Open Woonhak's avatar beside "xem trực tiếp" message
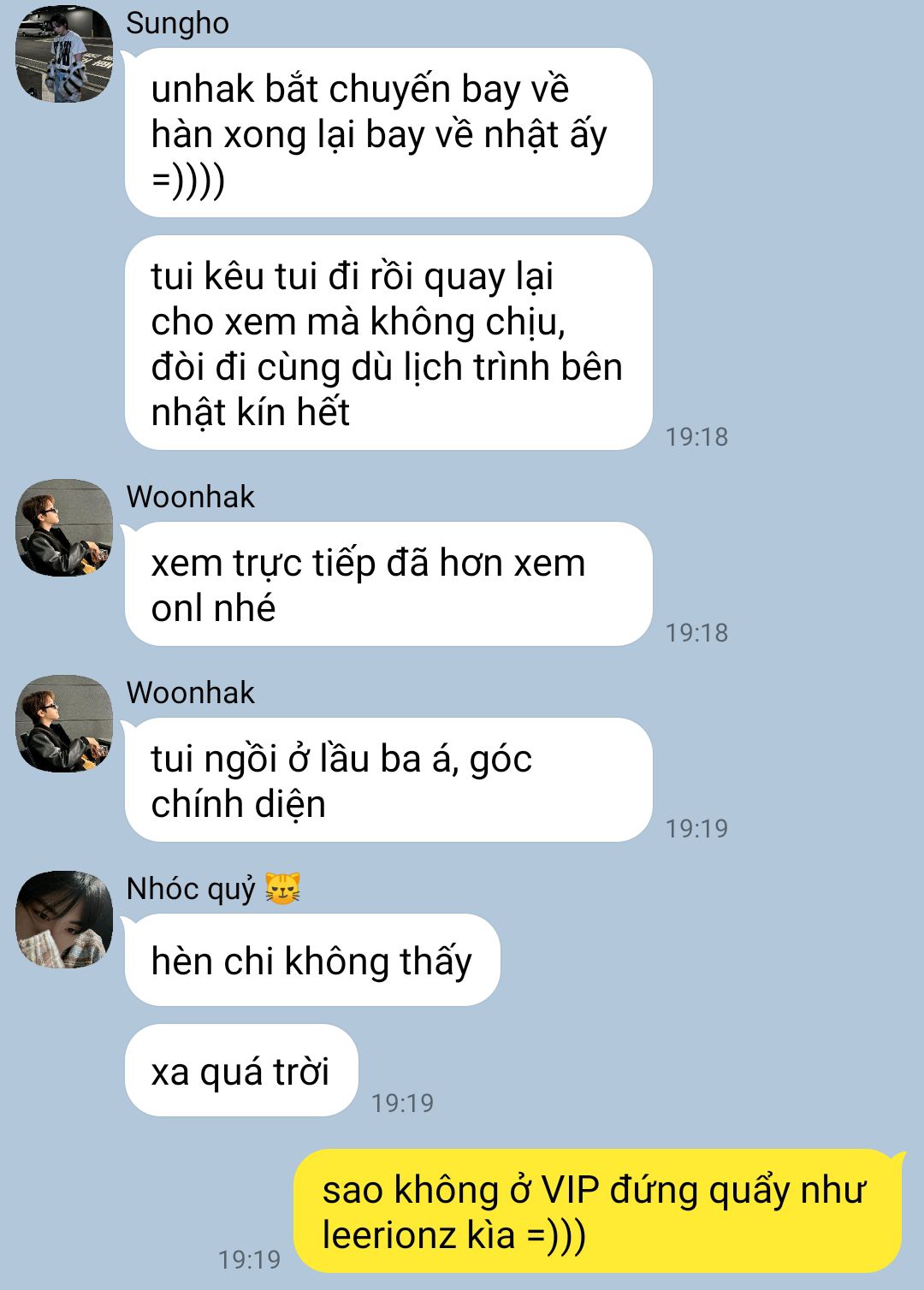 point(64,528)
